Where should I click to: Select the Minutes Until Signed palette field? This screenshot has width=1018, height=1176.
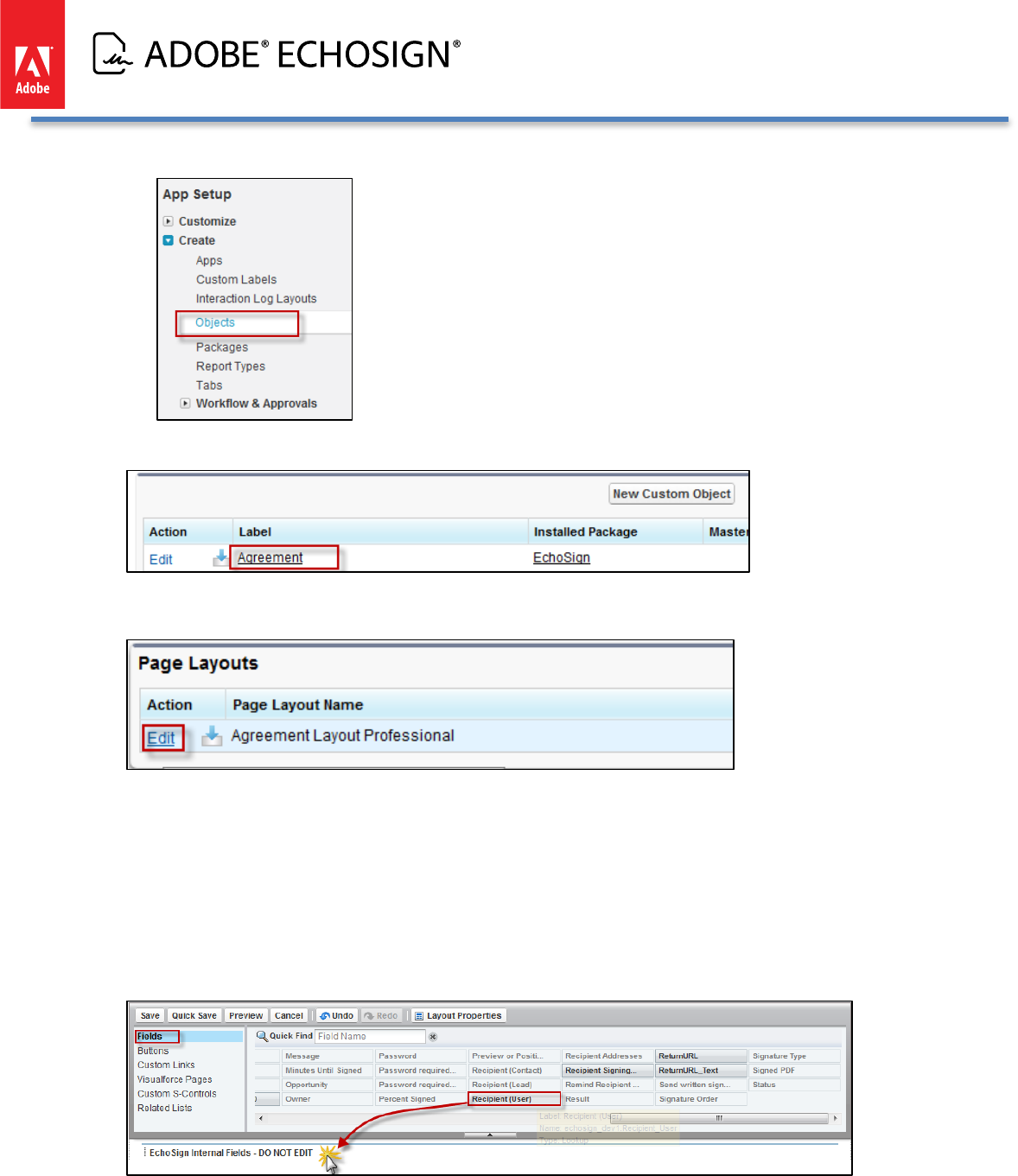coord(328,1070)
